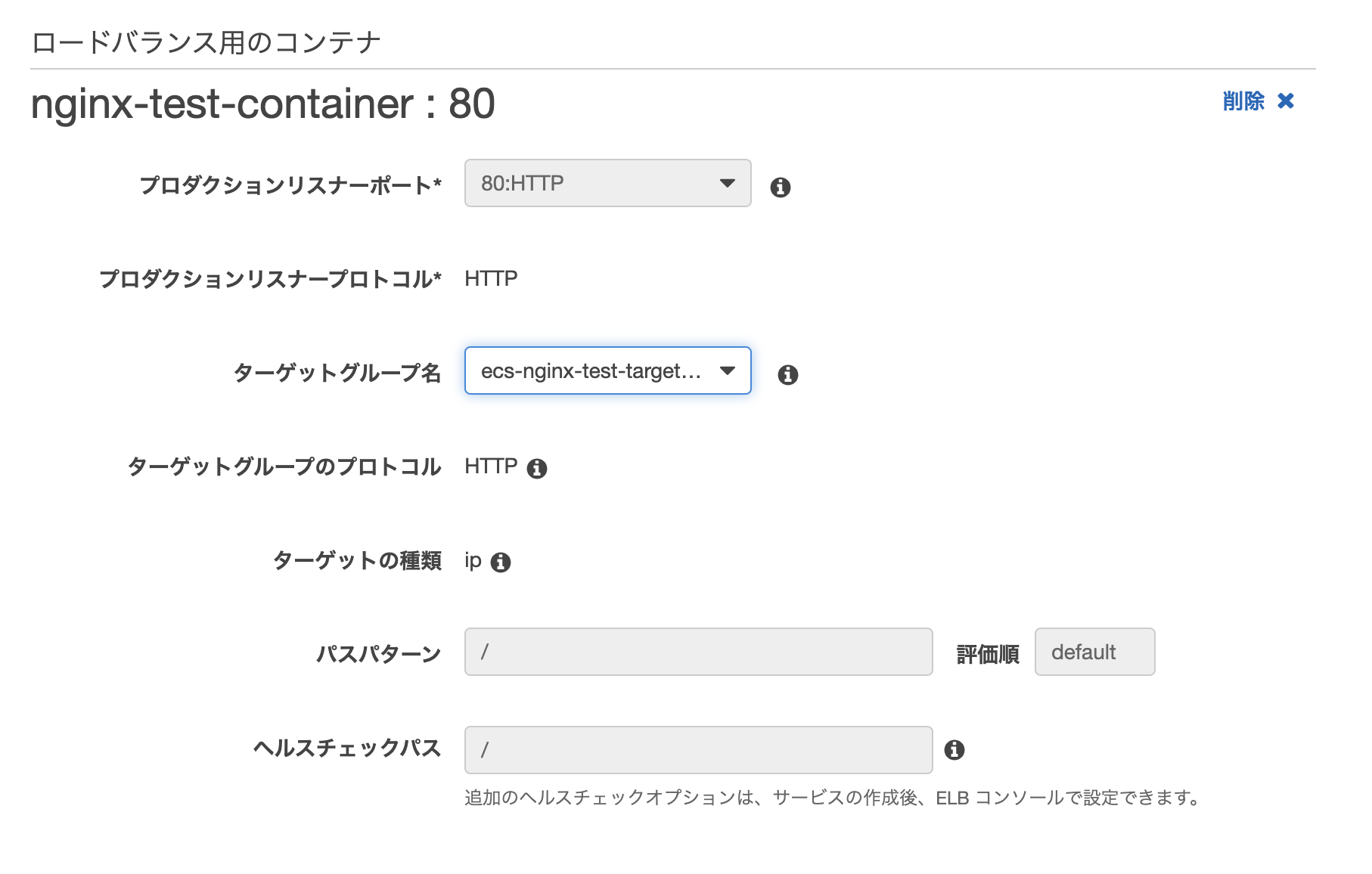Screen dimensions: 1372x874
Task: Click info icon next to production listener port
Action: click(781, 188)
